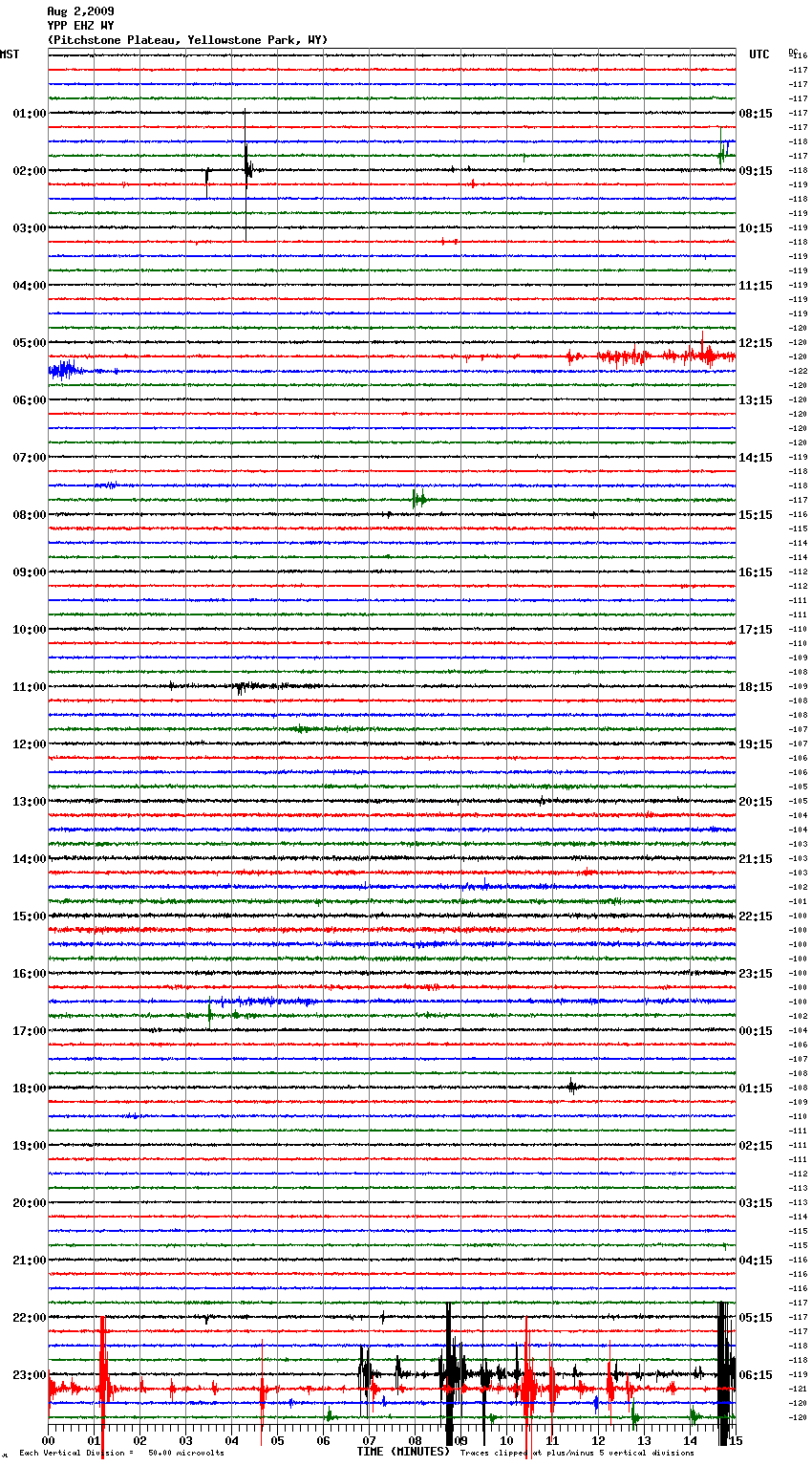Choose the 15:00 MST time label
This screenshot has width=812, height=1466.
click(x=30, y=916)
